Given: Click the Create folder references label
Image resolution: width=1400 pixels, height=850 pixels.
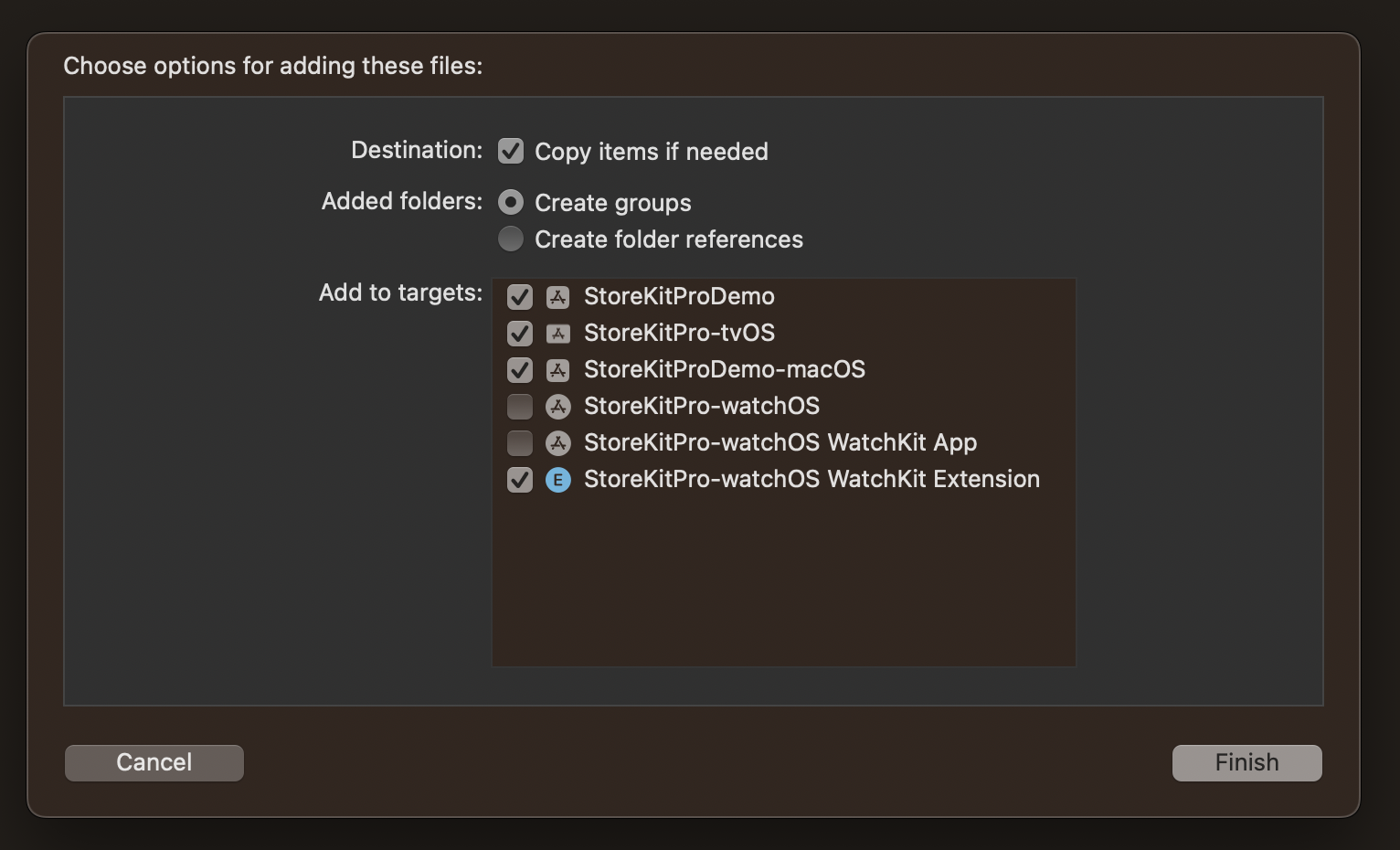Looking at the screenshot, I should 669,239.
